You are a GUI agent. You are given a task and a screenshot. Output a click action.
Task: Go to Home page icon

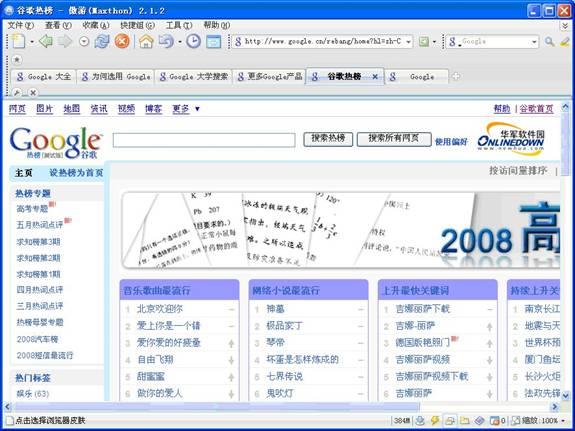(146, 41)
